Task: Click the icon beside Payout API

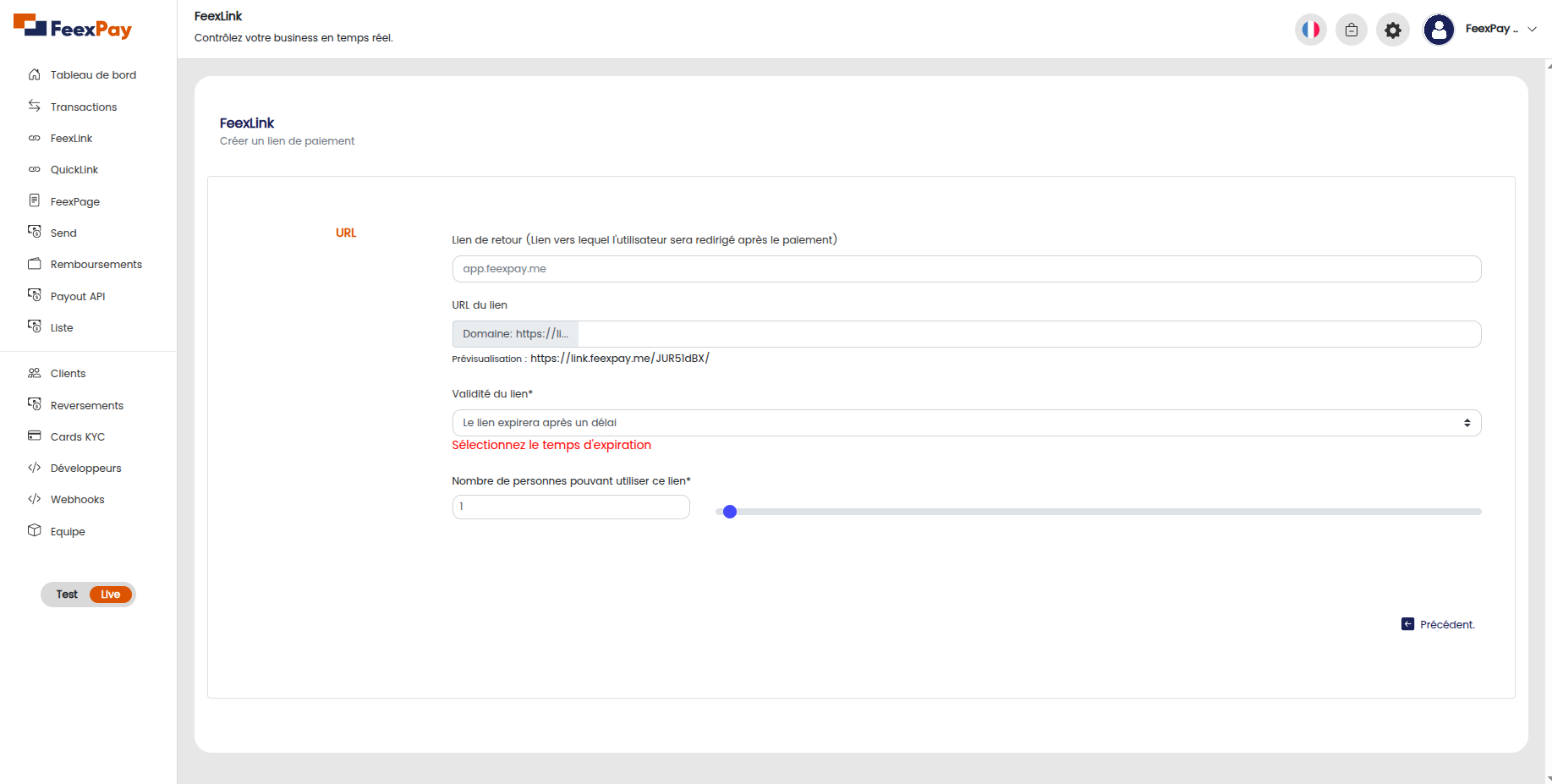Action: pyautogui.click(x=35, y=295)
